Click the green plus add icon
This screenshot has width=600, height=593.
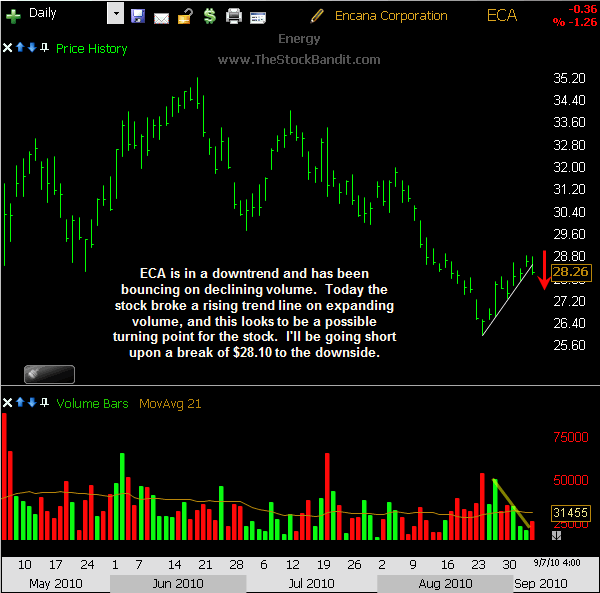point(13,15)
